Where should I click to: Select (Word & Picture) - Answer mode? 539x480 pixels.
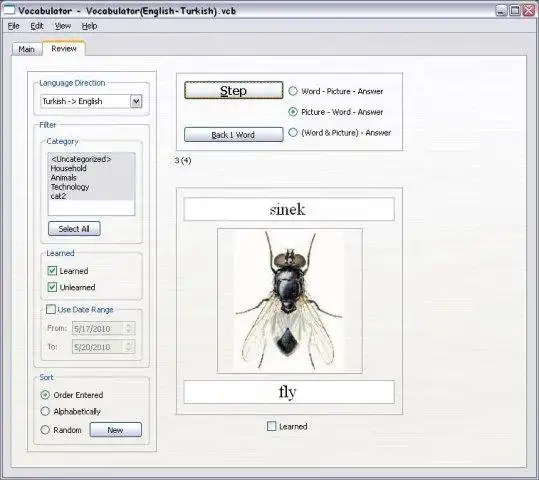pyautogui.click(x=293, y=132)
